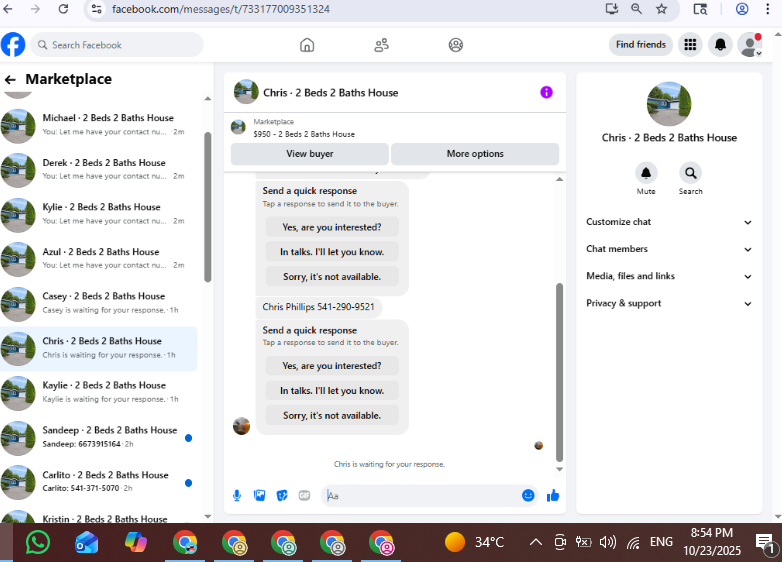The height and width of the screenshot is (562, 782).
Task: Open Copilot from the taskbar
Action: coord(136,542)
